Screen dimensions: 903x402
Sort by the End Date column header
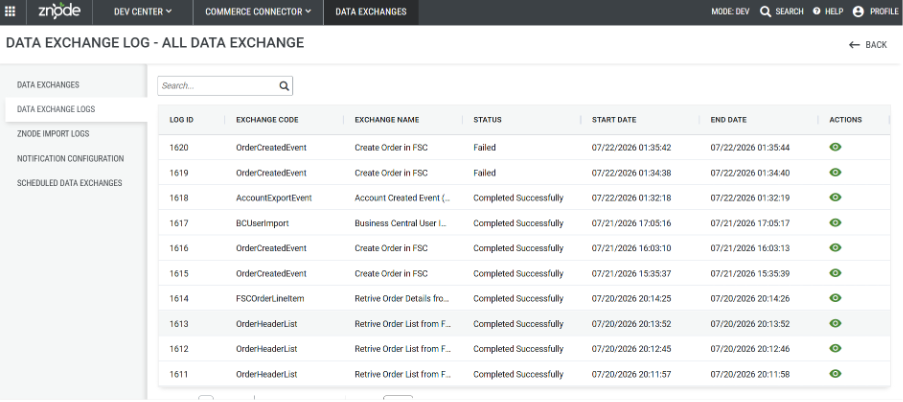729,120
